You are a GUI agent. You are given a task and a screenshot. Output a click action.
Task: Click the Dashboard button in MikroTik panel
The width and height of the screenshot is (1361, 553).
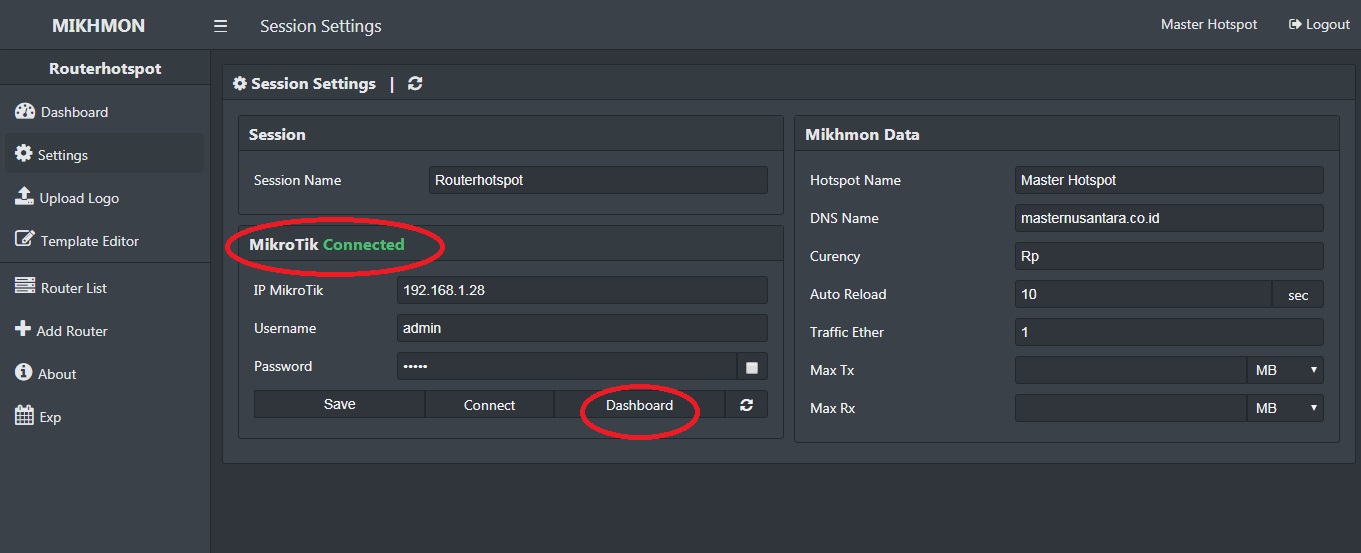[x=639, y=404]
